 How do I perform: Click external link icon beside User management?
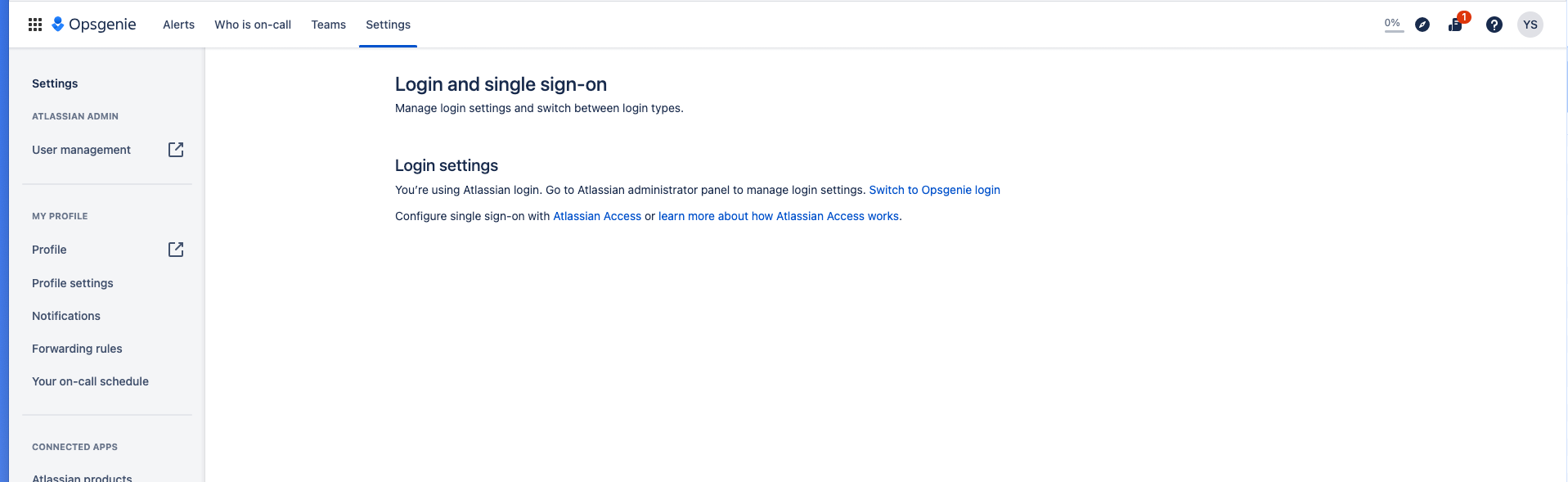click(176, 150)
